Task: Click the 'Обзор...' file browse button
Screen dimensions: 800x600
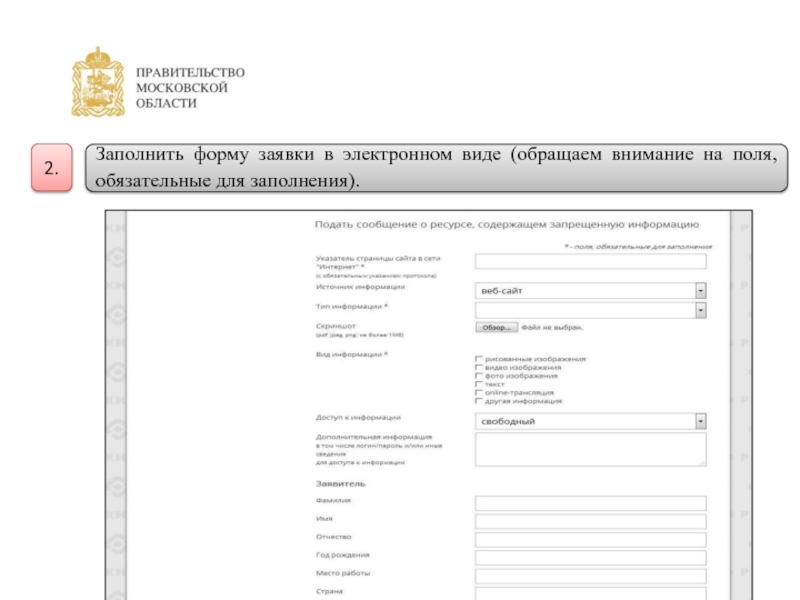Action: coord(496,328)
